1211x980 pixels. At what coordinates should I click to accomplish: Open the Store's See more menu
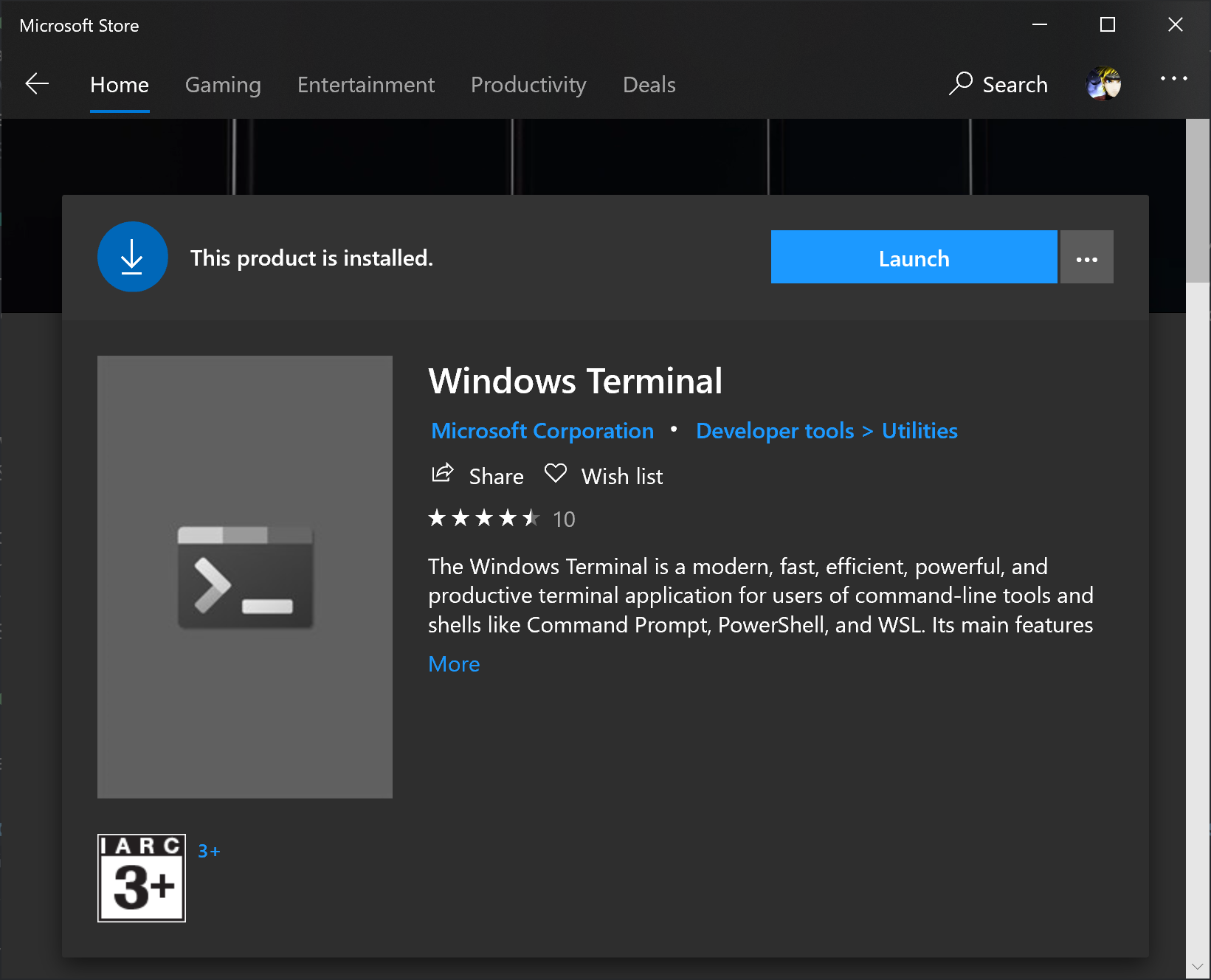pos(1174,78)
